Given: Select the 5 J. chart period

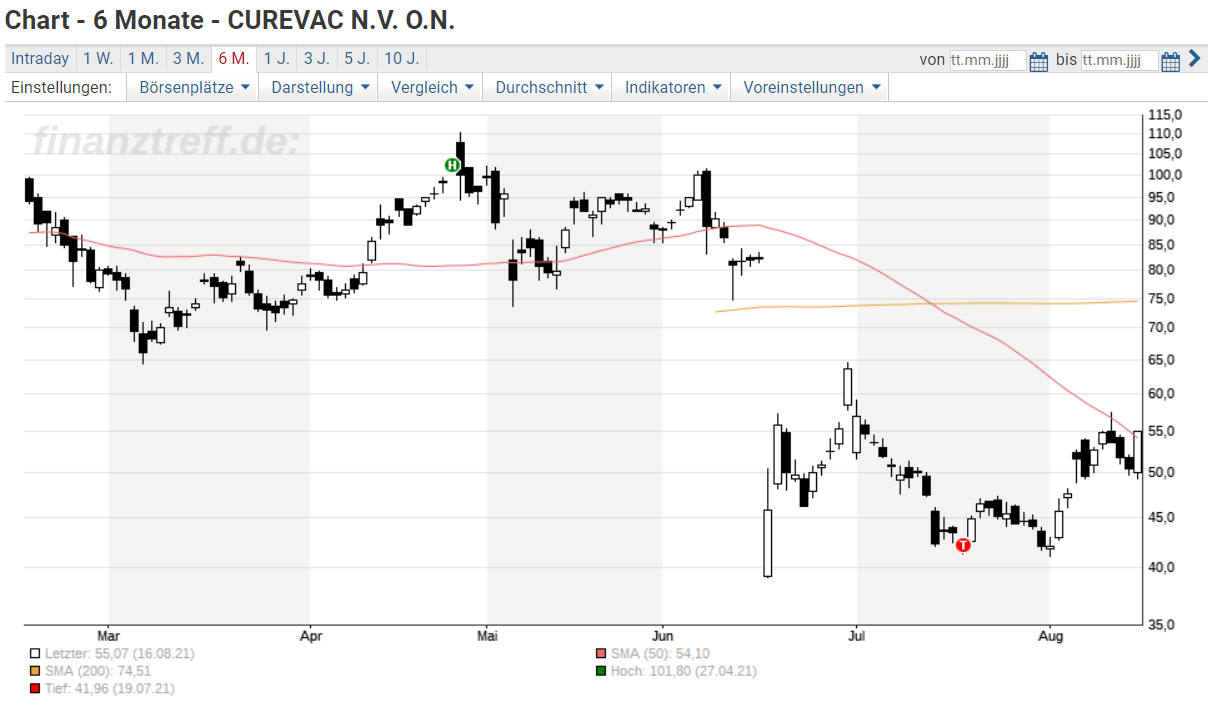Looking at the screenshot, I should (x=357, y=59).
